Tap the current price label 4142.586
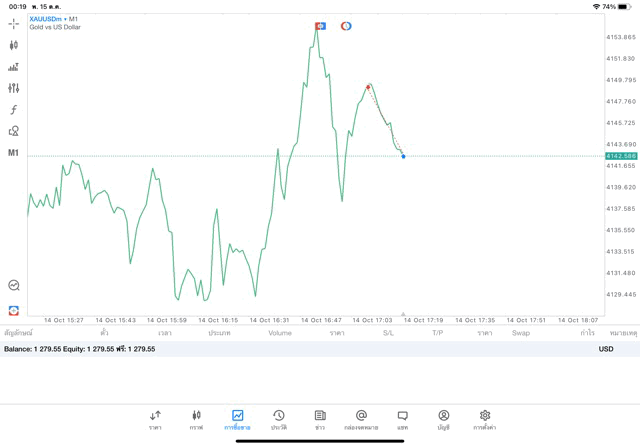Viewport: 640px width, 447px height. coord(620,156)
